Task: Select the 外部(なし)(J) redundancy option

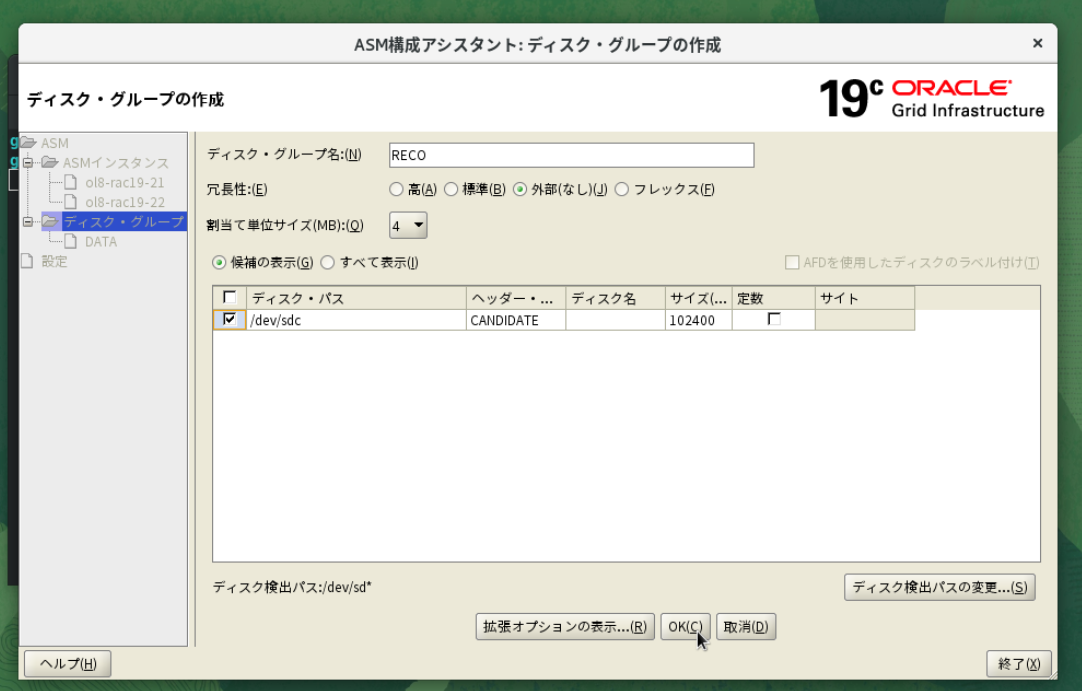Action: coord(520,189)
